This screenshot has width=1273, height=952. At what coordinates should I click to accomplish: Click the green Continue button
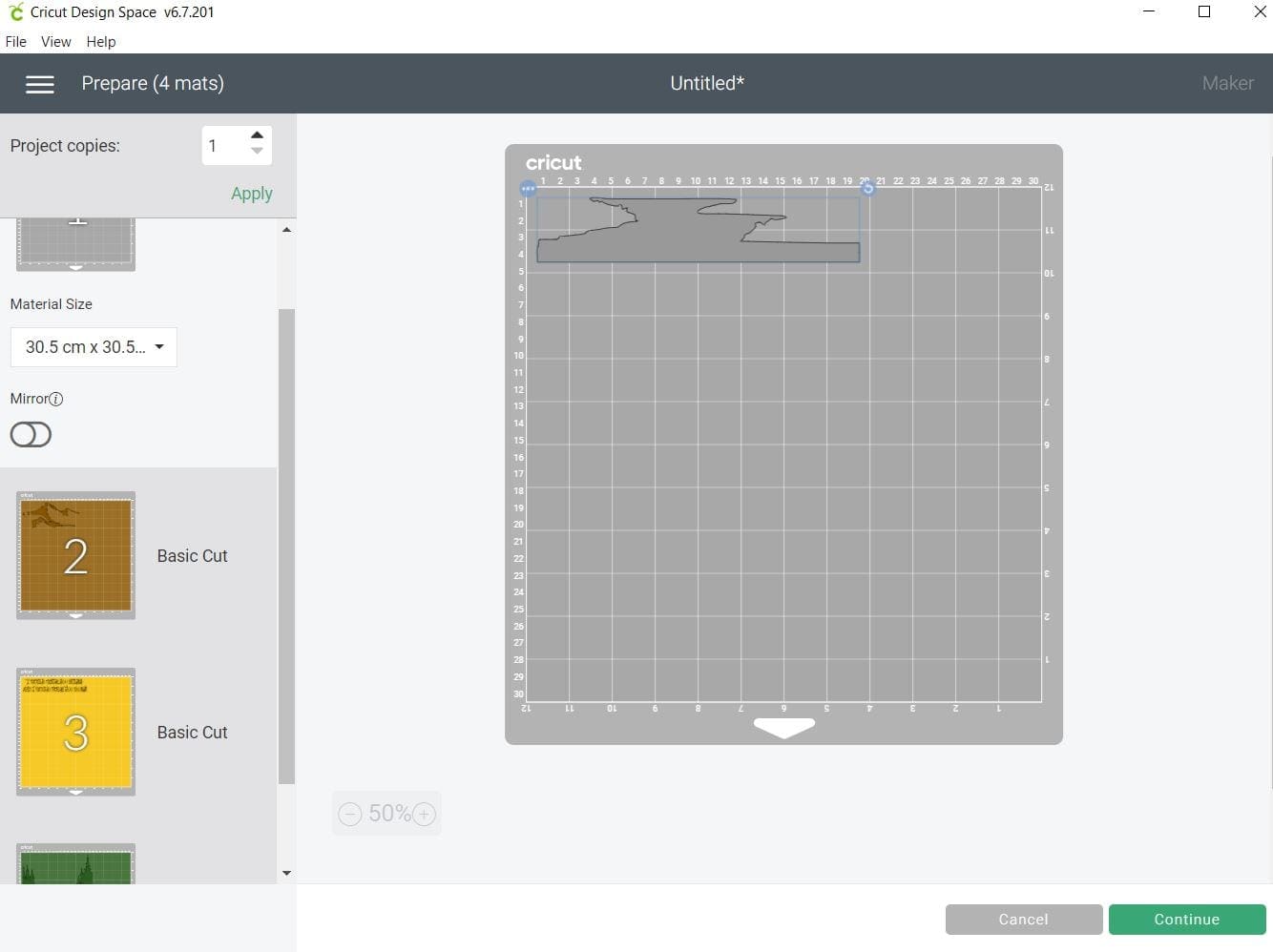pos(1187,920)
